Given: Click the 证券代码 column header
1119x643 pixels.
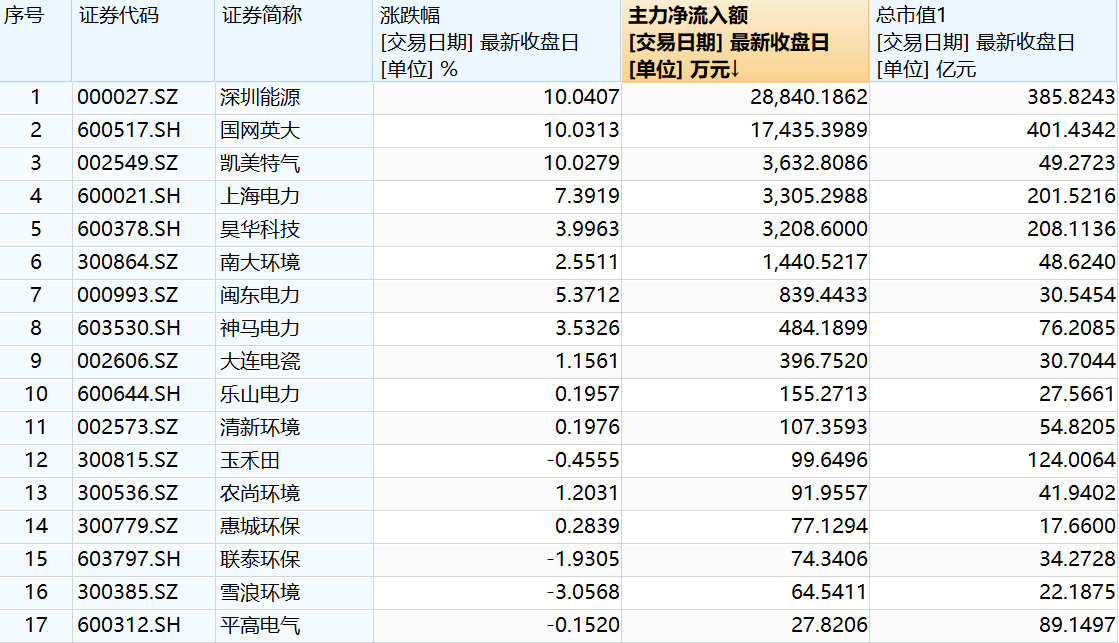Looking at the screenshot, I should [x=143, y=41].
